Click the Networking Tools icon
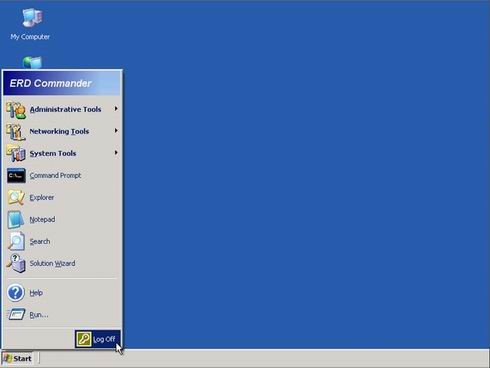Viewport: 490px width, 368px height. (x=16, y=132)
